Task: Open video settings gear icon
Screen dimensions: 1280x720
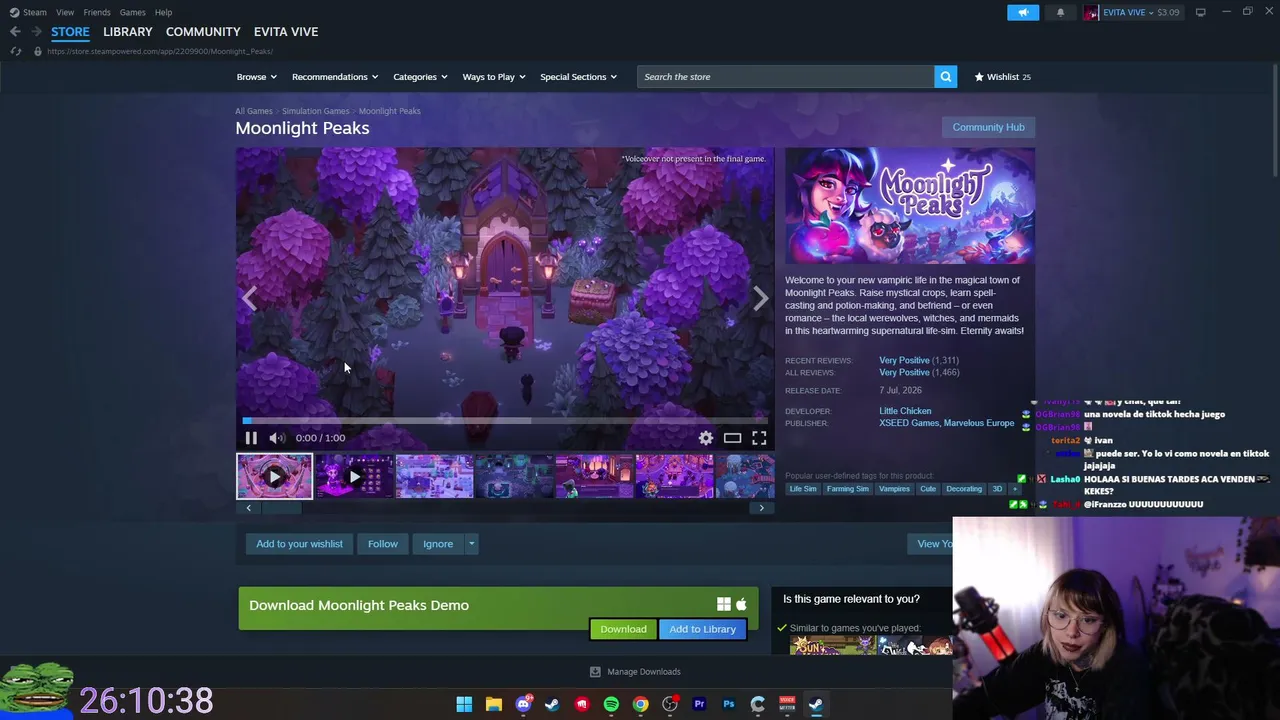Action: (x=706, y=438)
